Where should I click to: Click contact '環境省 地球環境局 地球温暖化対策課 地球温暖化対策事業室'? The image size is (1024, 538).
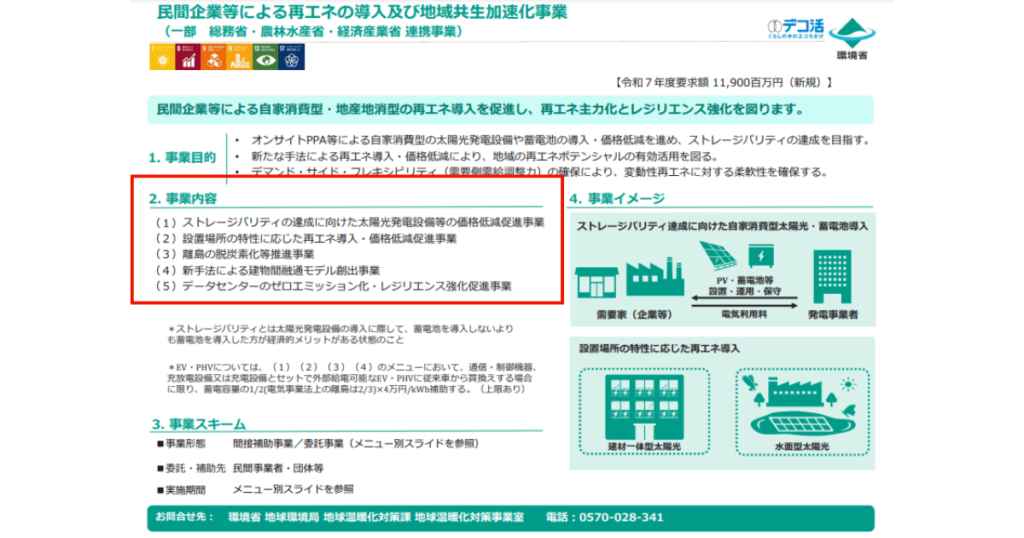point(376,517)
